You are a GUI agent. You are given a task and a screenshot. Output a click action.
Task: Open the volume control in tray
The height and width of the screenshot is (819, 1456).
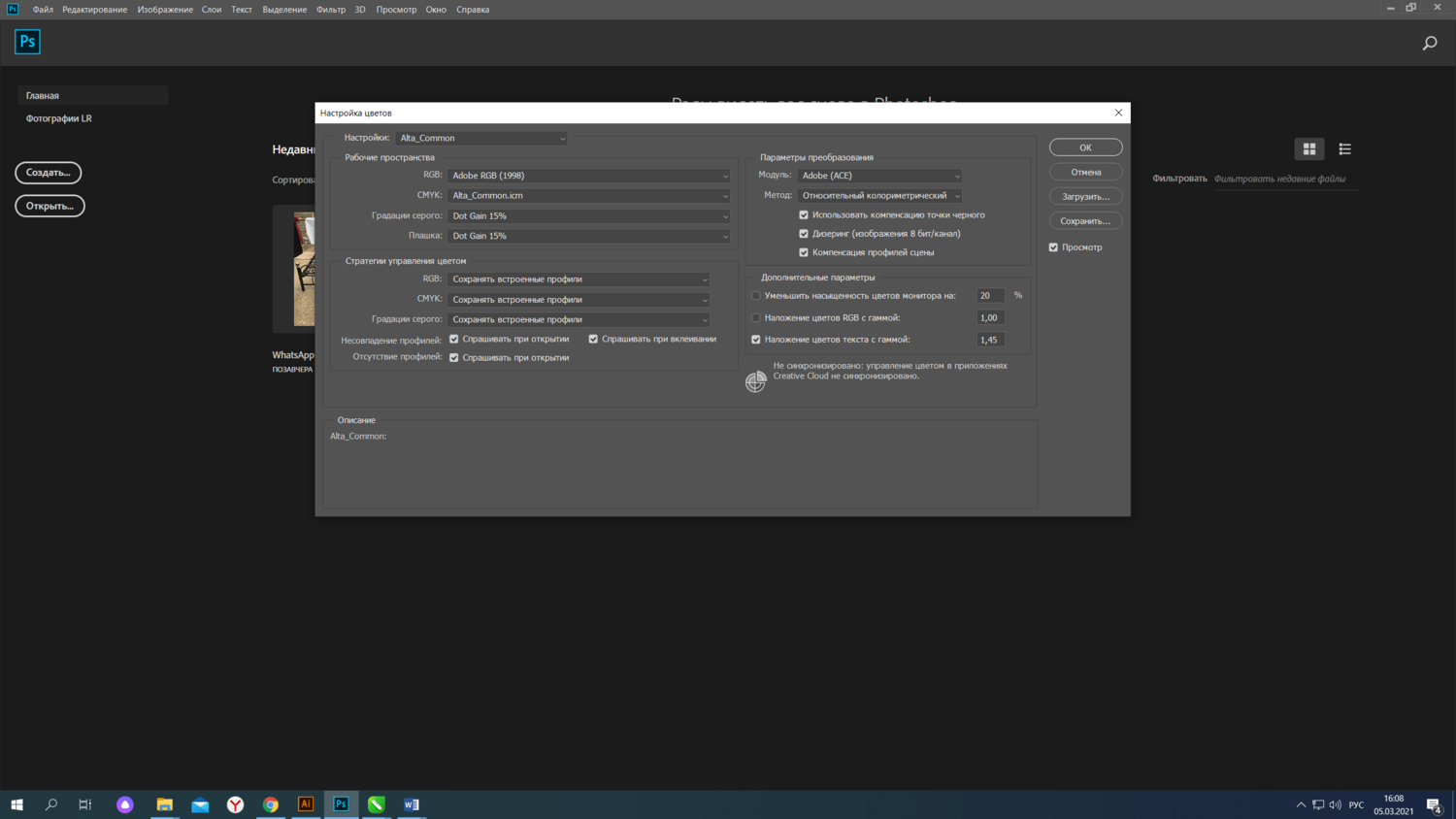click(x=1336, y=804)
